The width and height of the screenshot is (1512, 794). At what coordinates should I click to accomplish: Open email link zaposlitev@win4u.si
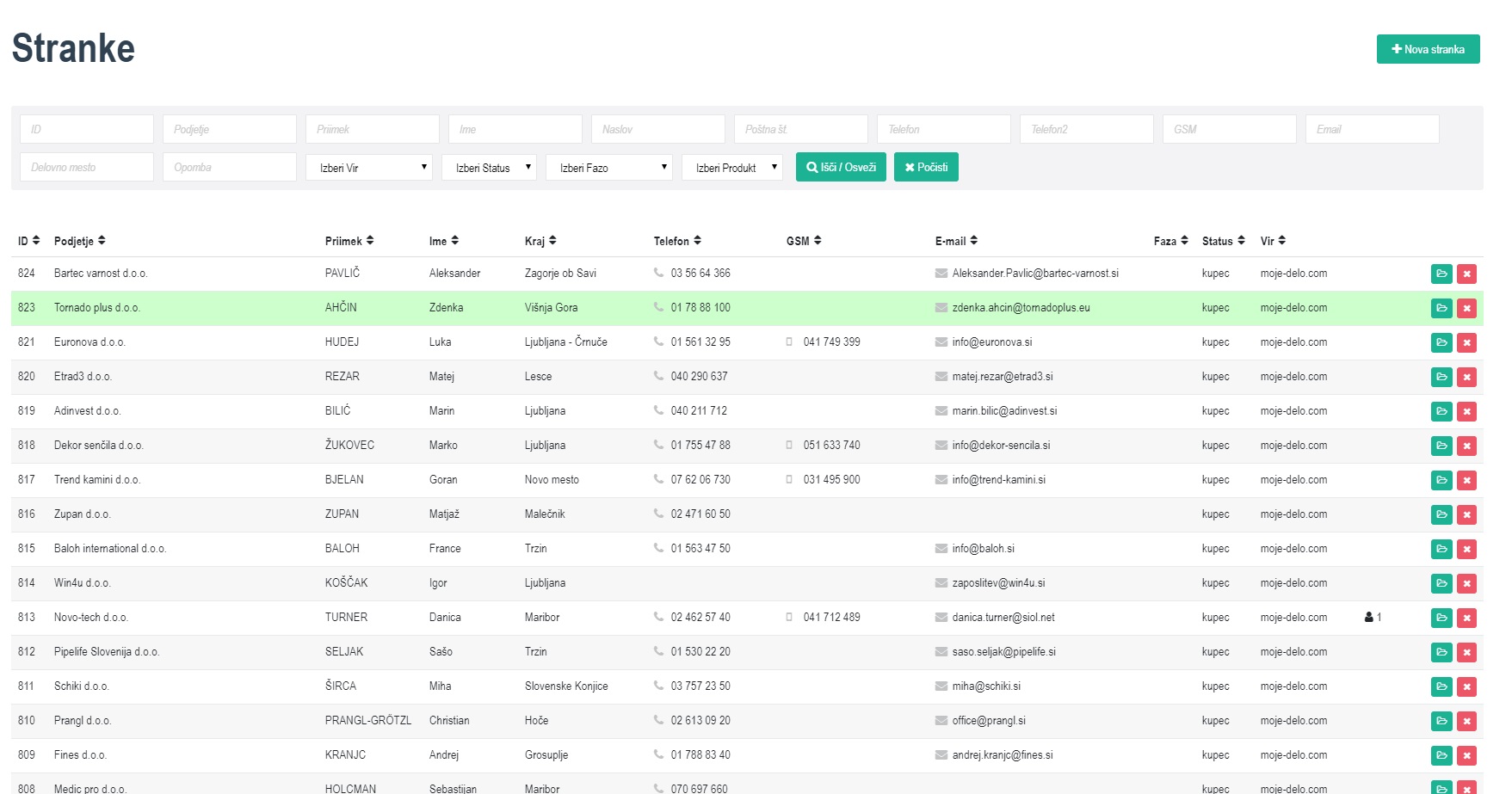coord(998,582)
